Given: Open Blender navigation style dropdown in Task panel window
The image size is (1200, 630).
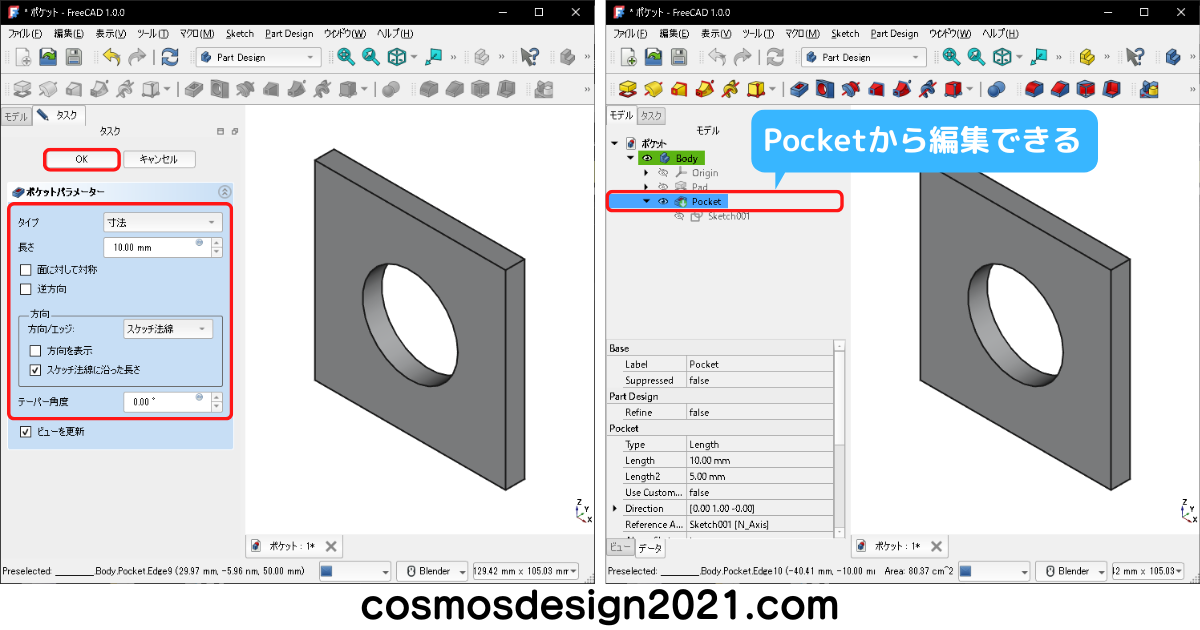Looking at the screenshot, I should [432, 571].
